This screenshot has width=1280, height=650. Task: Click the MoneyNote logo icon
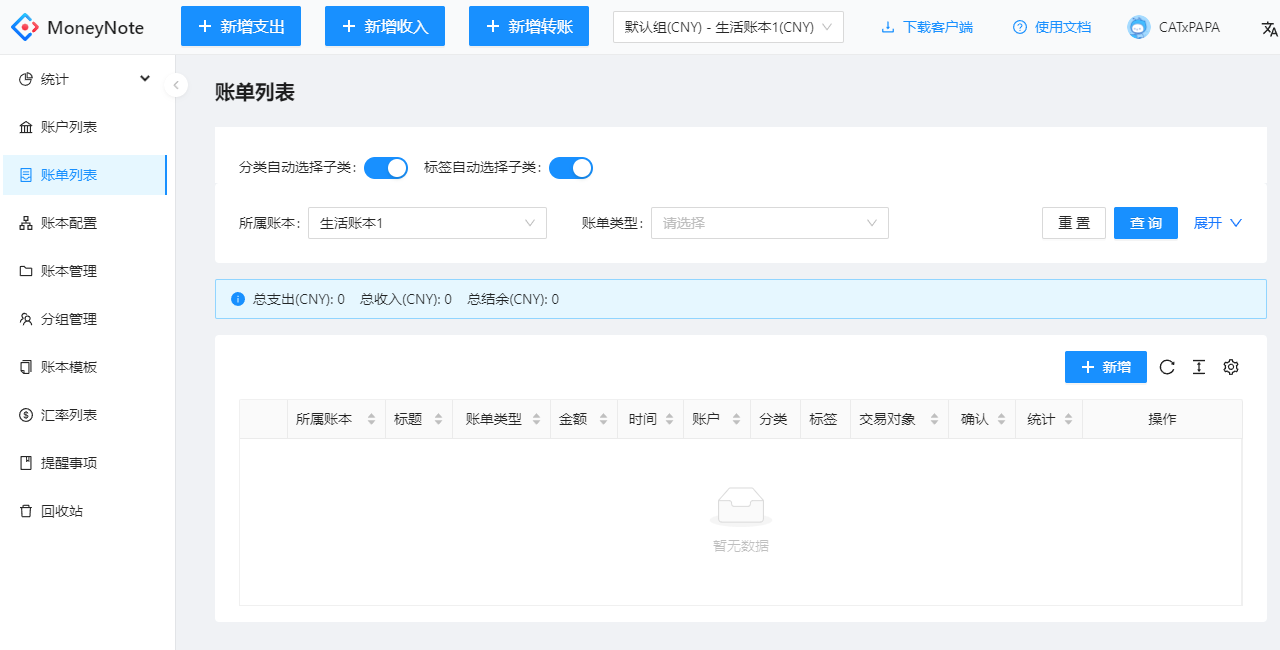click(x=25, y=27)
